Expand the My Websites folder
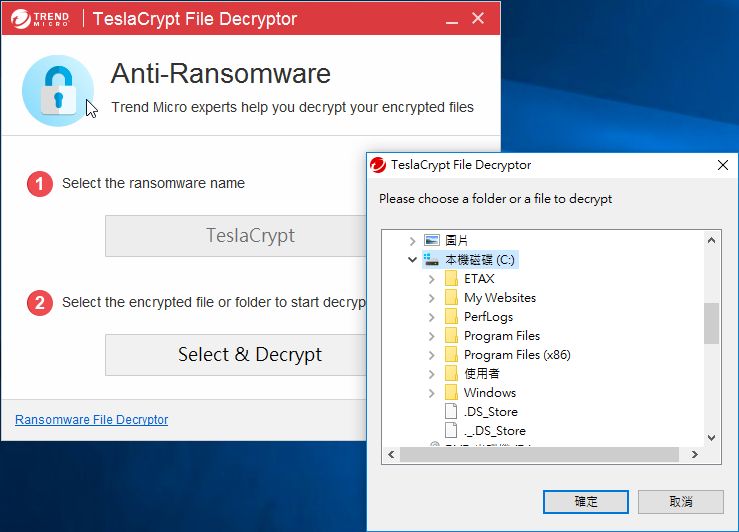The width and height of the screenshot is (739, 532). 431,298
